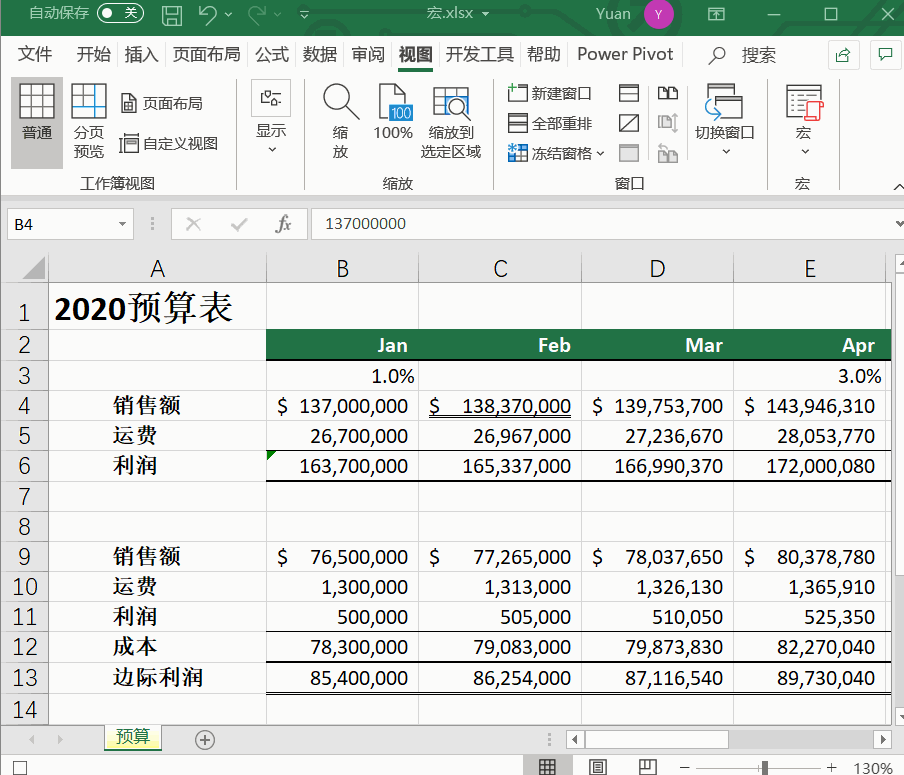Image resolution: width=904 pixels, height=775 pixels.
Task: Open the Name Box dropdown arrow
Action: [122, 224]
